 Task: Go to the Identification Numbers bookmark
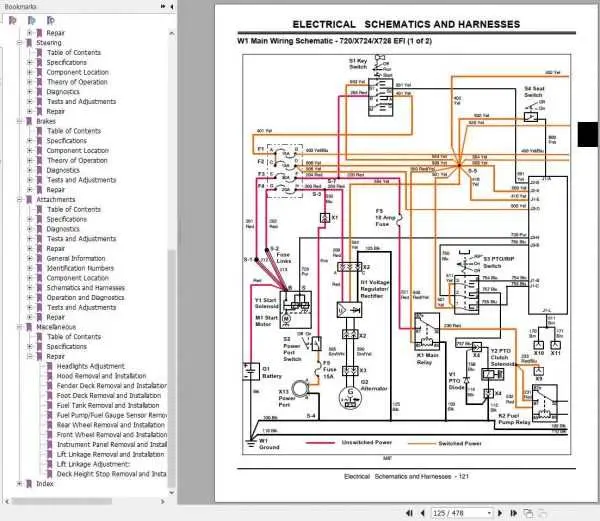click(80, 269)
